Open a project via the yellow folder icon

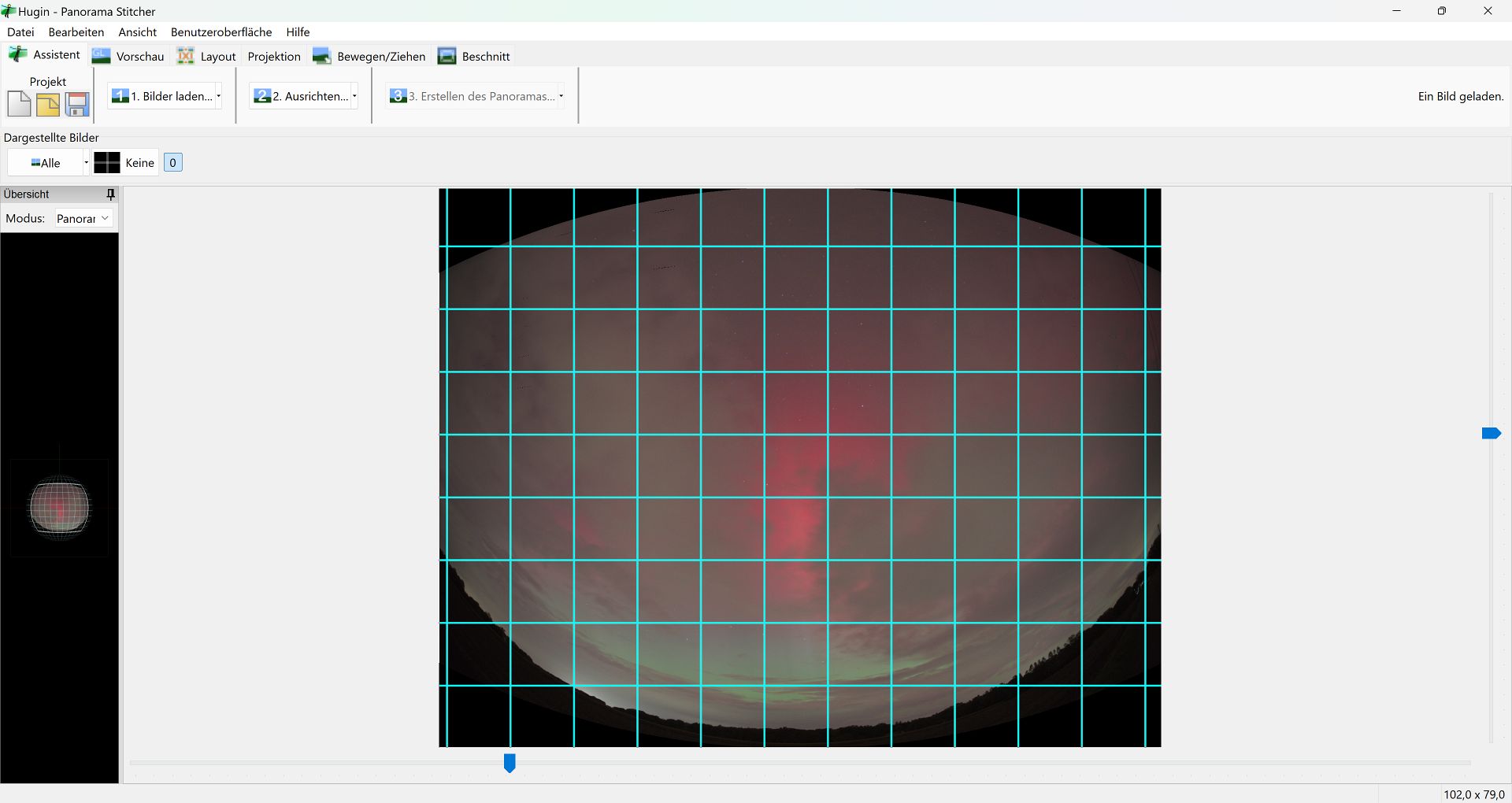coord(48,104)
